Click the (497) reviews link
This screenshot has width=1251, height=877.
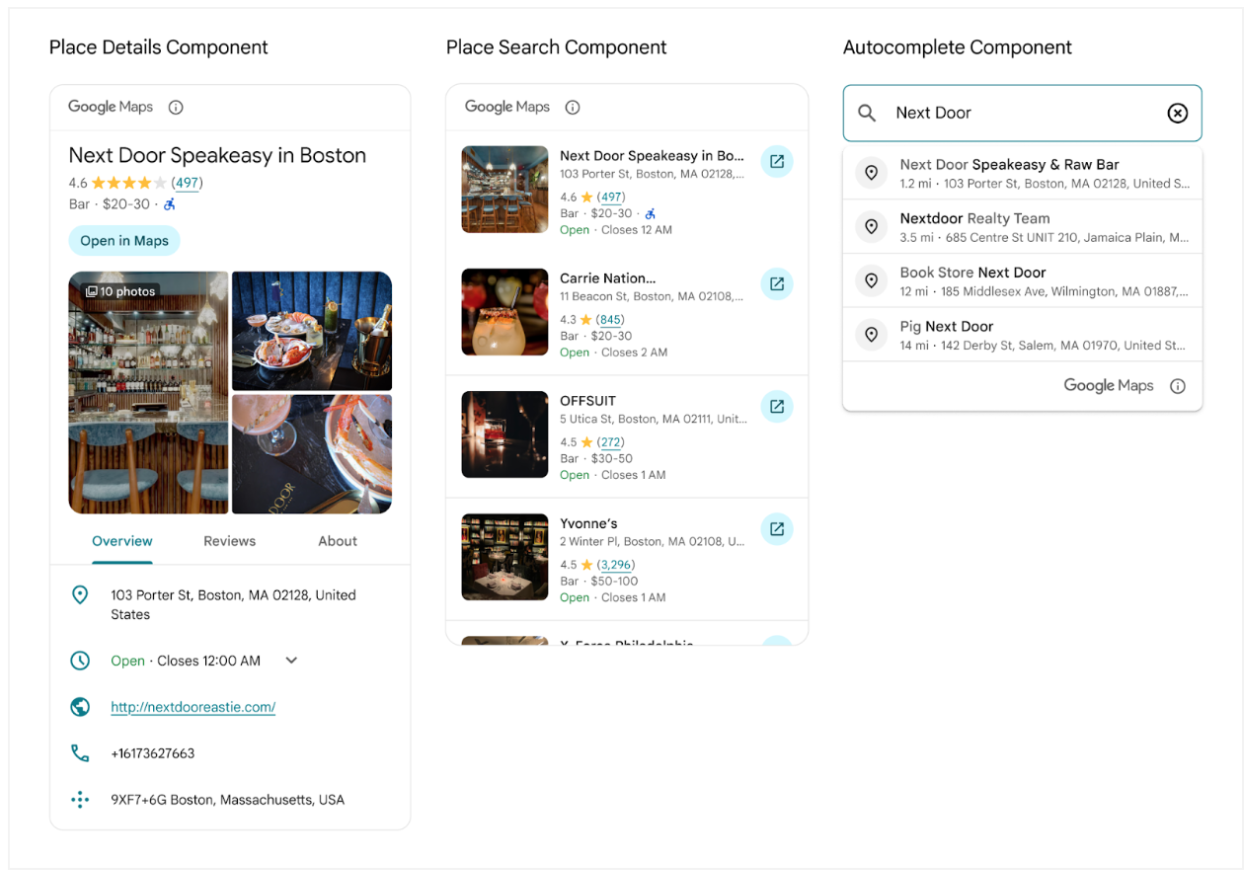(x=189, y=182)
